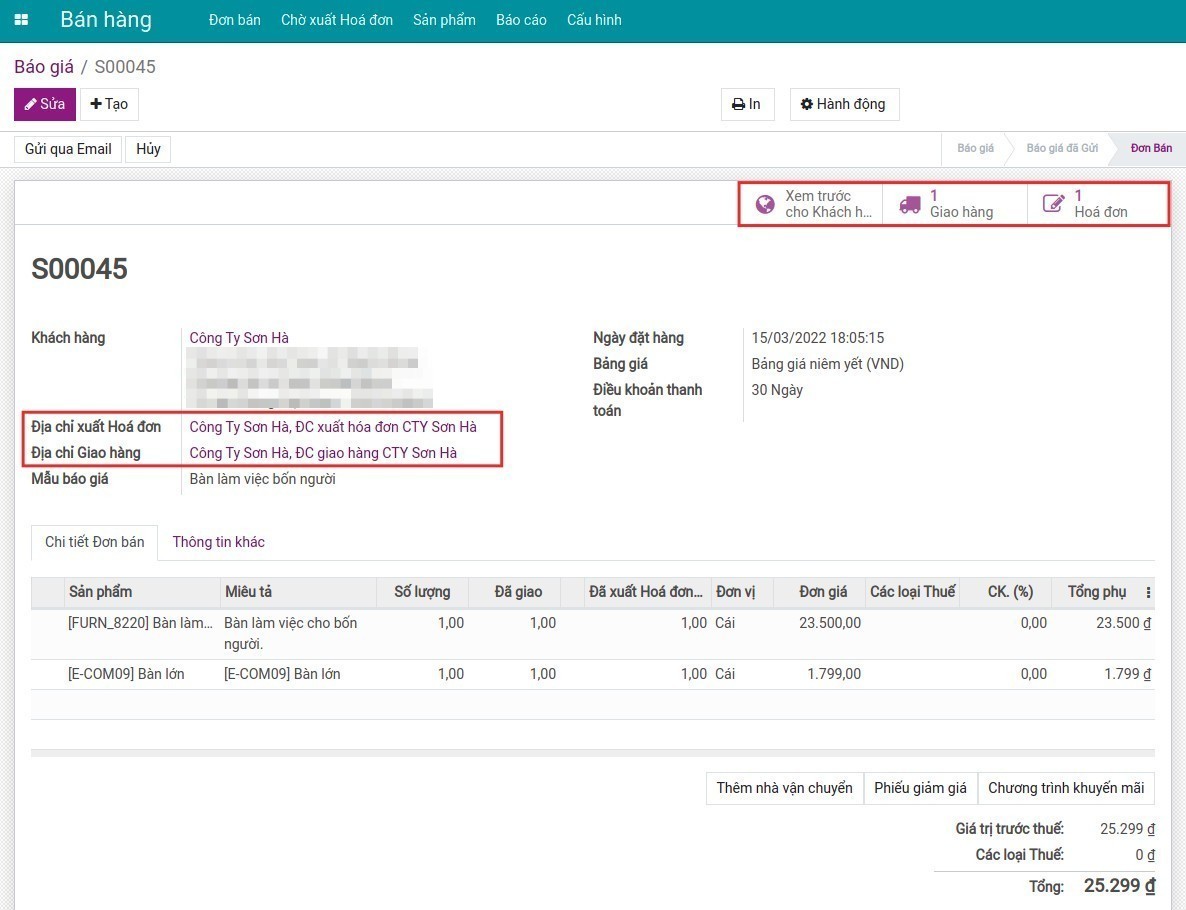Click unit price 1.799,00

click(x=834, y=674)
